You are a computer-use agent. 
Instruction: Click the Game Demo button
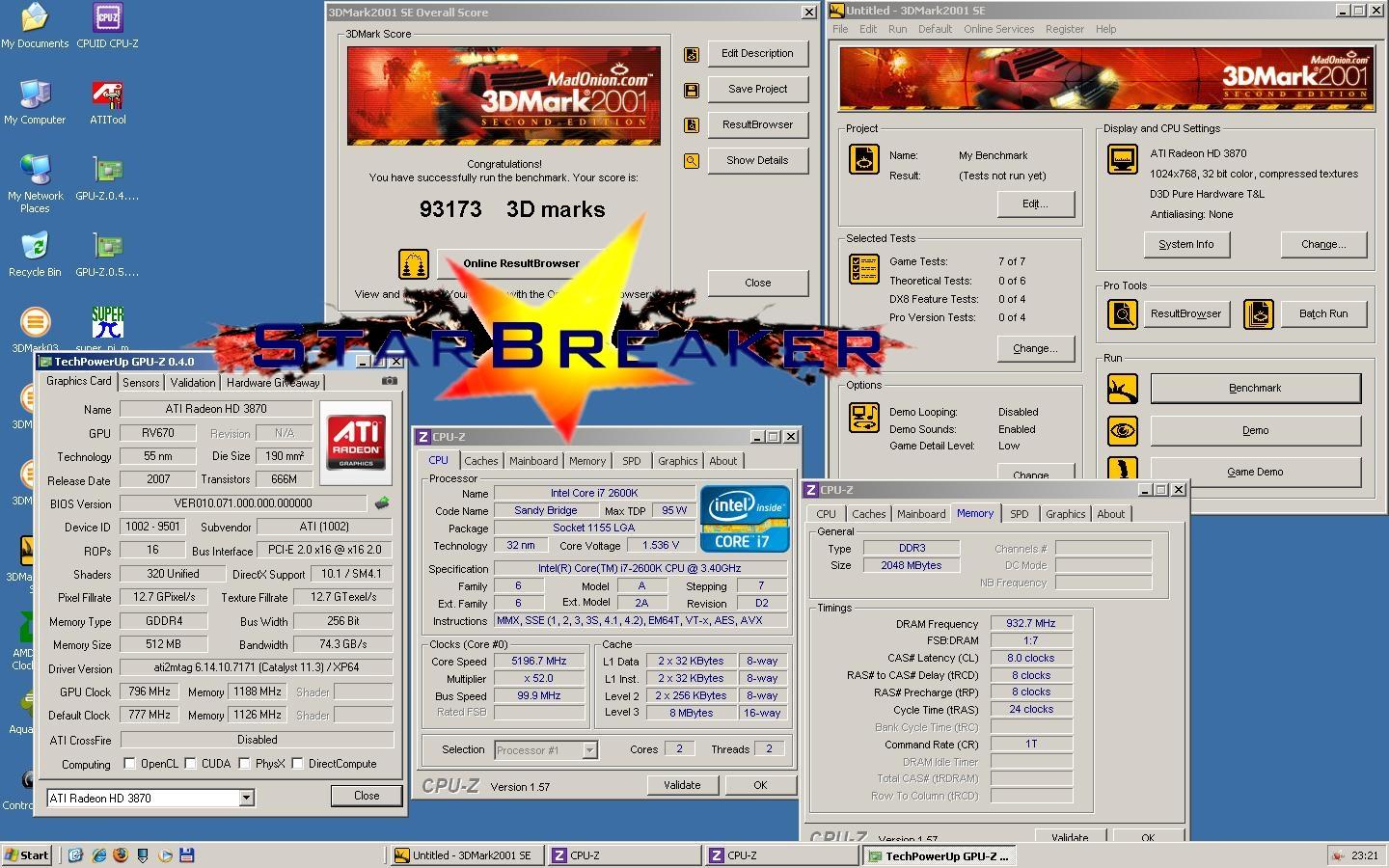[1255, 472]
